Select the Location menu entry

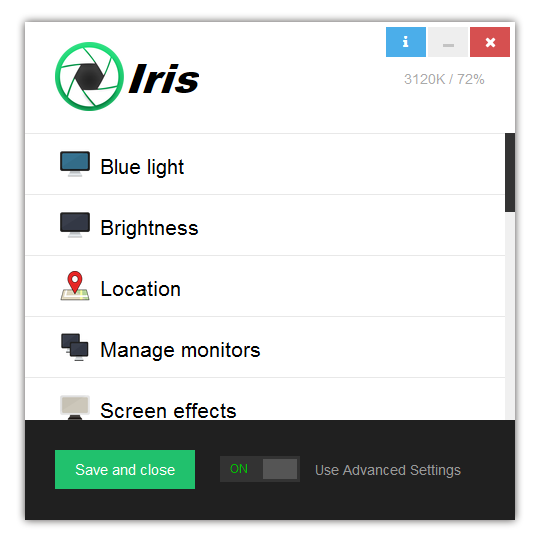265,286
